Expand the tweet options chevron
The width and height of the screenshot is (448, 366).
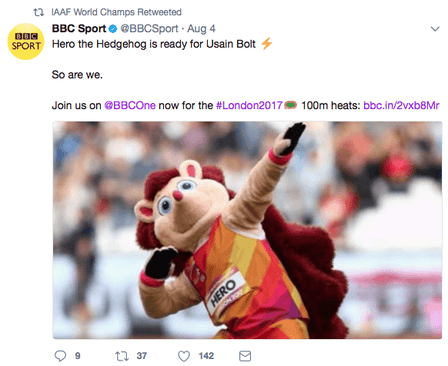[435, 29]
